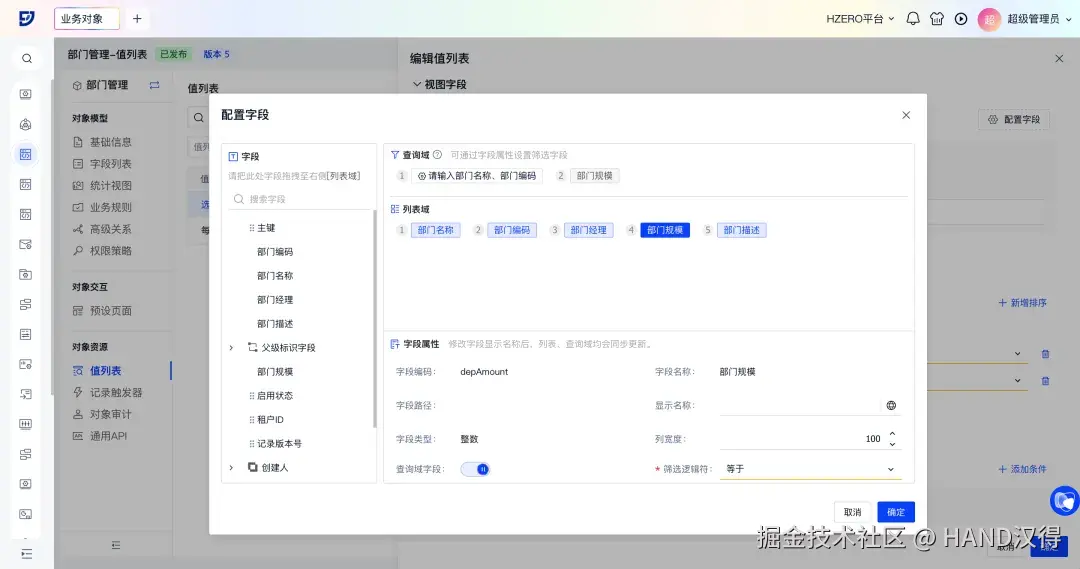Image resolution: width=1080 pixels, height=569 pixels.
Task: Select 记录版本号 in the field tree
Action: click(x=279, y=444)
